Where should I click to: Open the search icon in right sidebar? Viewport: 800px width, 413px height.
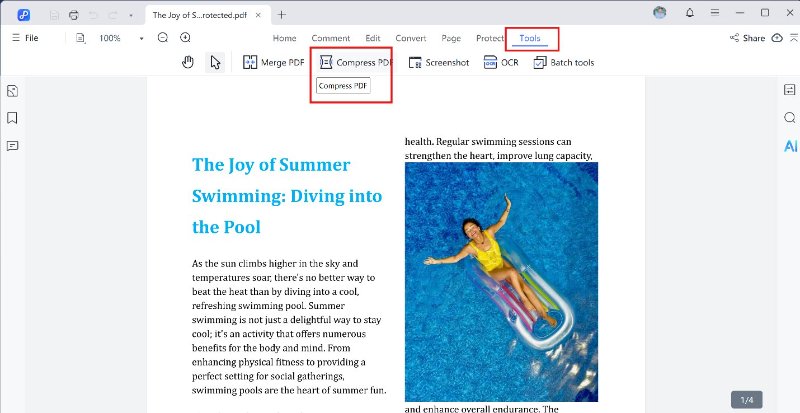tap(789, 118)
